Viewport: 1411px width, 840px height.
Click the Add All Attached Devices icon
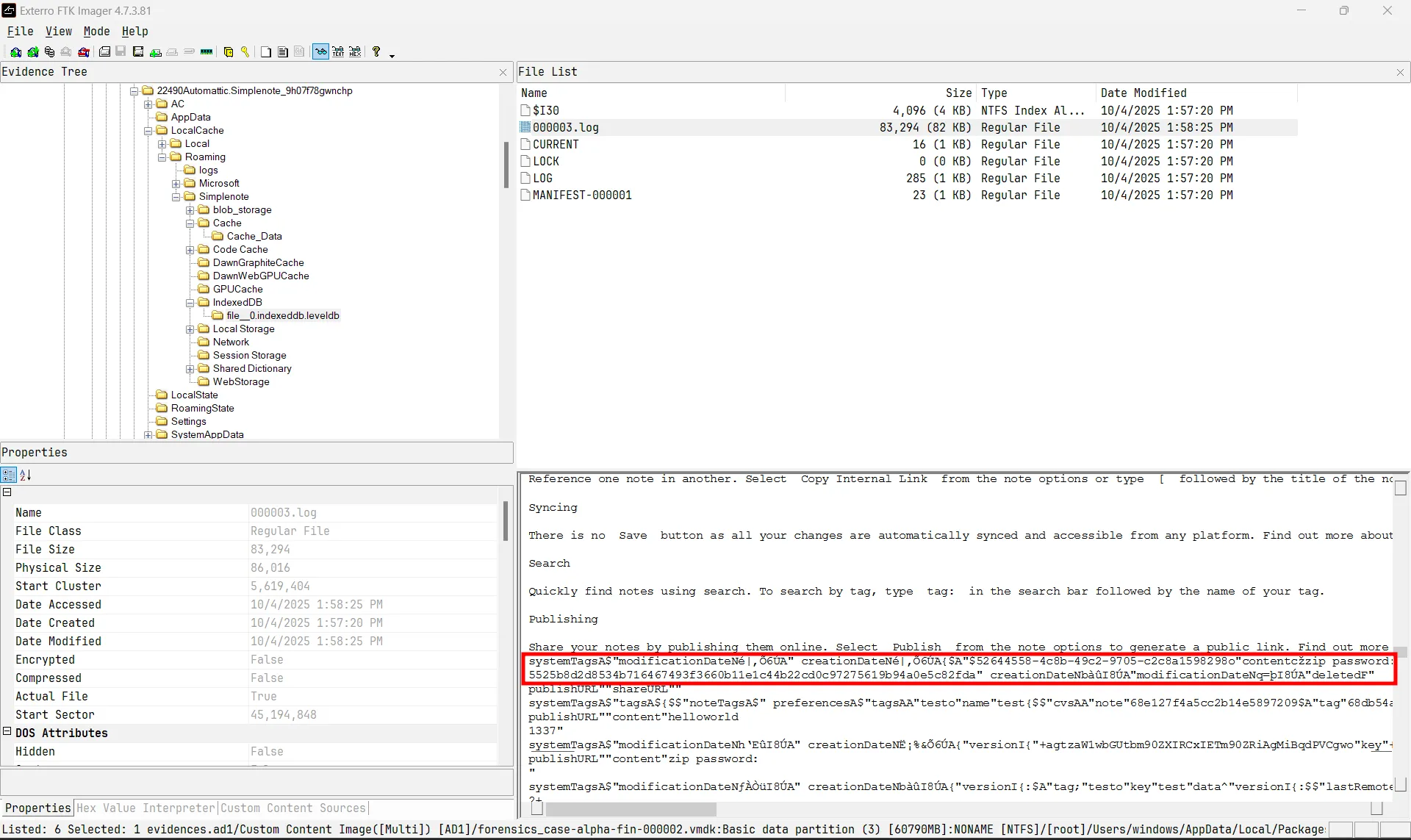tap(33, 52)
